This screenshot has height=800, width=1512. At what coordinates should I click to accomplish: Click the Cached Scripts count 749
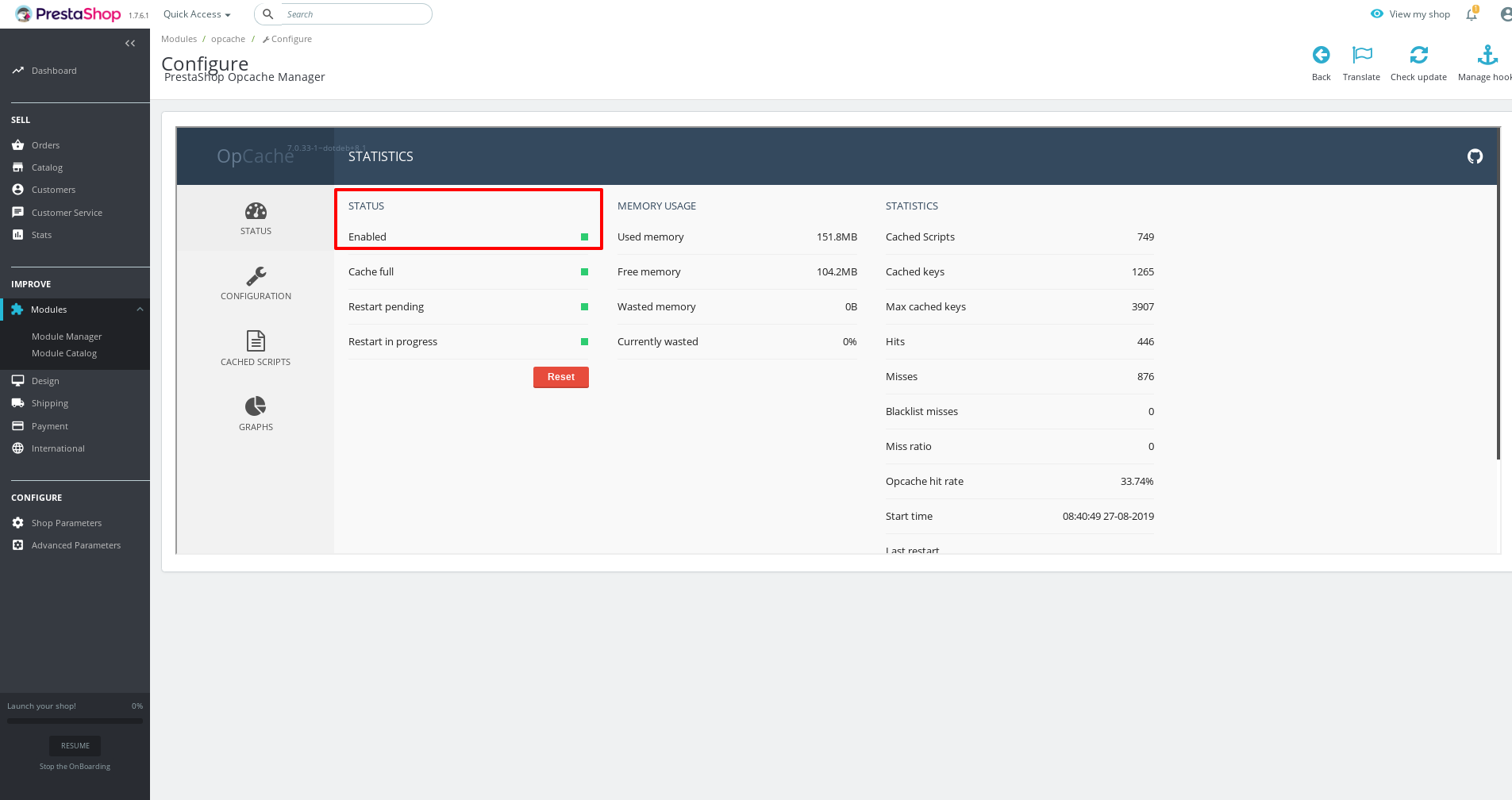pyautogui.click(x=1145, y=237)
